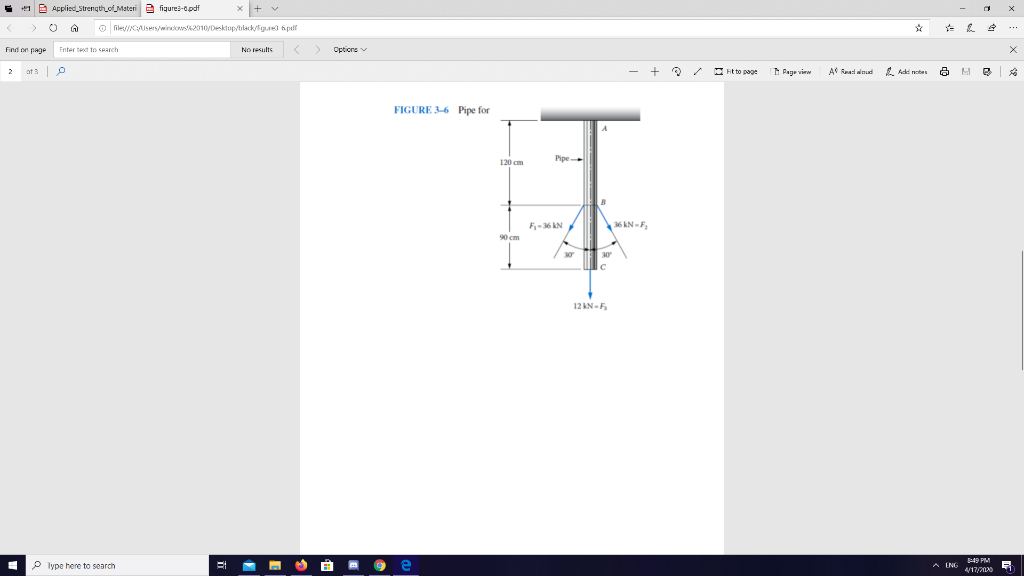
Task: Open the clock and date flyout
Action: (978, 566)
